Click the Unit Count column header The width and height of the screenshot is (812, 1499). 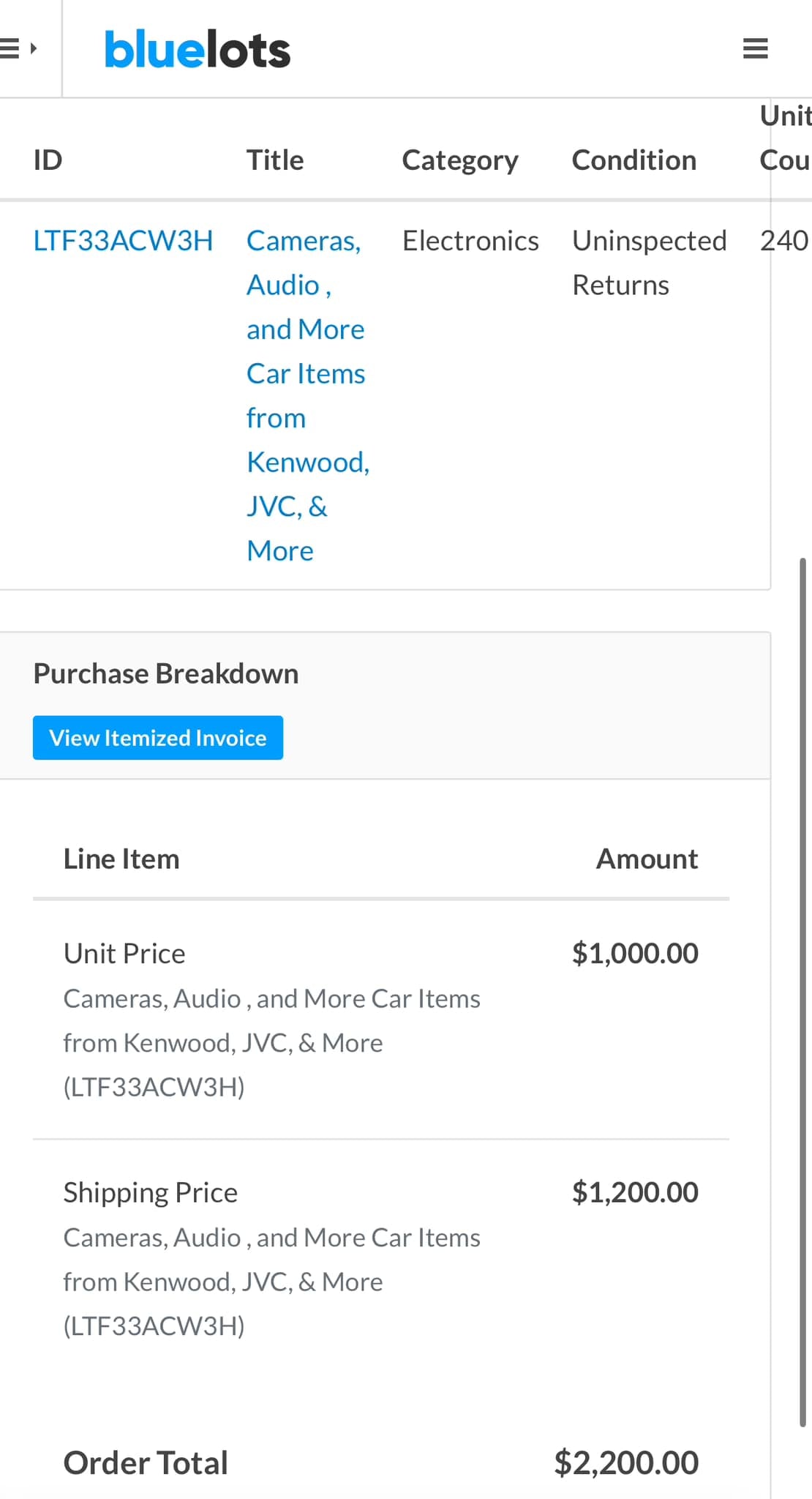click(x=785, y=138)
